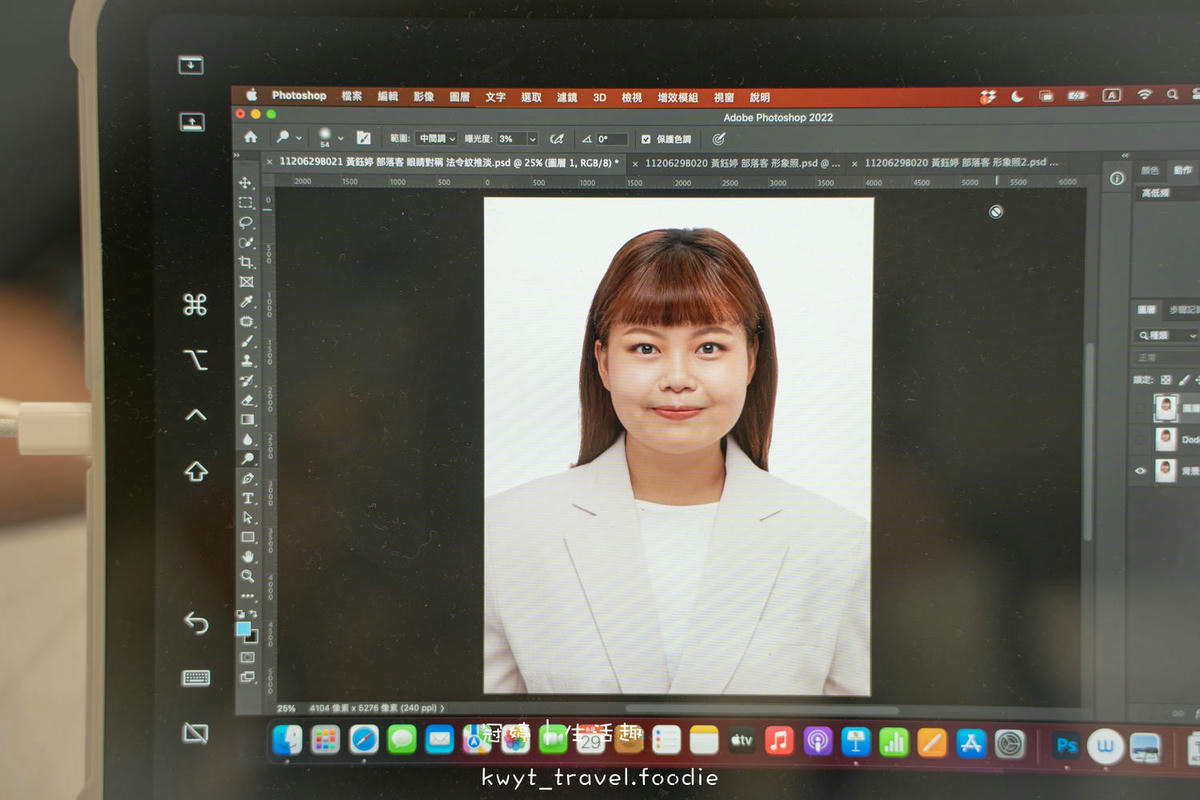
Task: Lock transparent pixels in Layers panel
Action: [x=1165, y=381]
